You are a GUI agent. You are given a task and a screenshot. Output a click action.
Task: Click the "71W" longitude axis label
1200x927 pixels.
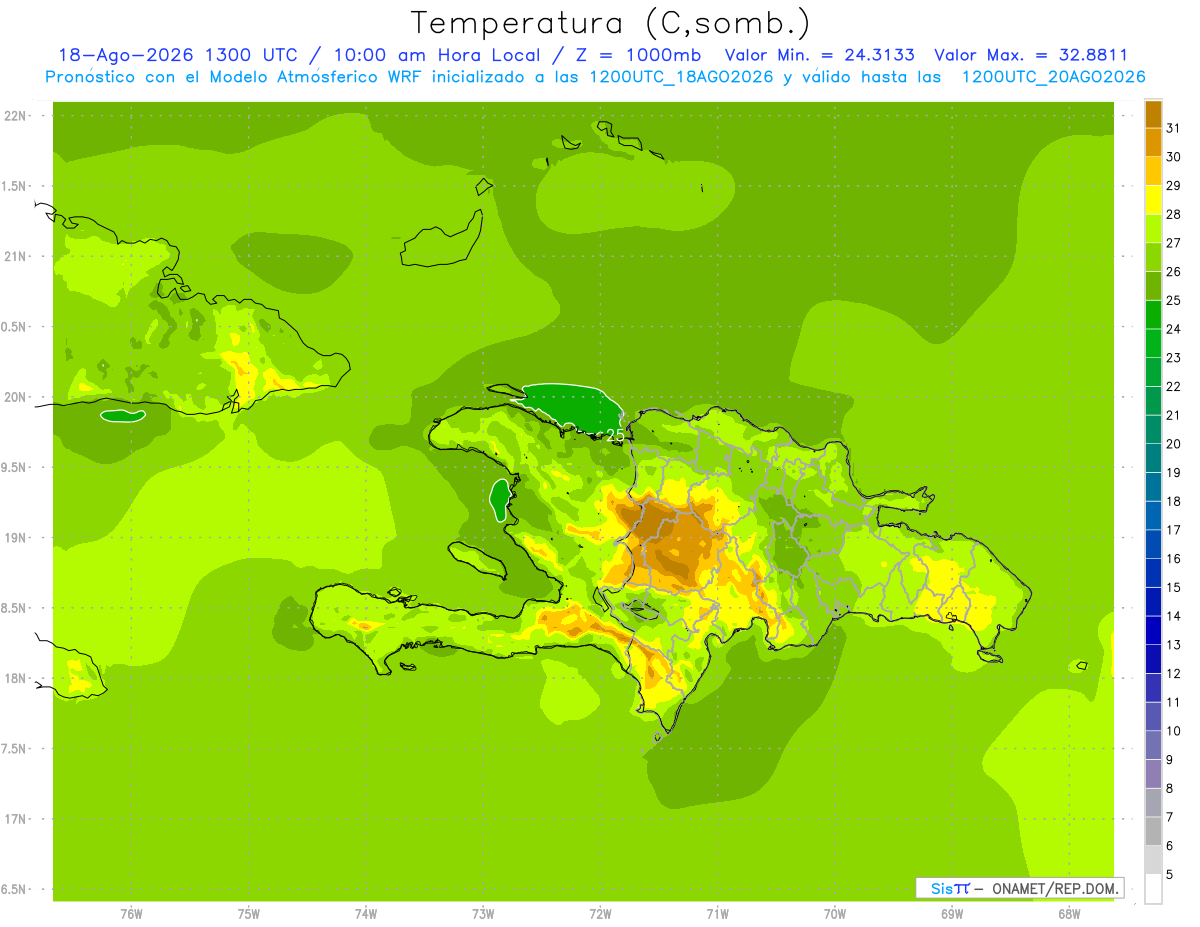717,914
